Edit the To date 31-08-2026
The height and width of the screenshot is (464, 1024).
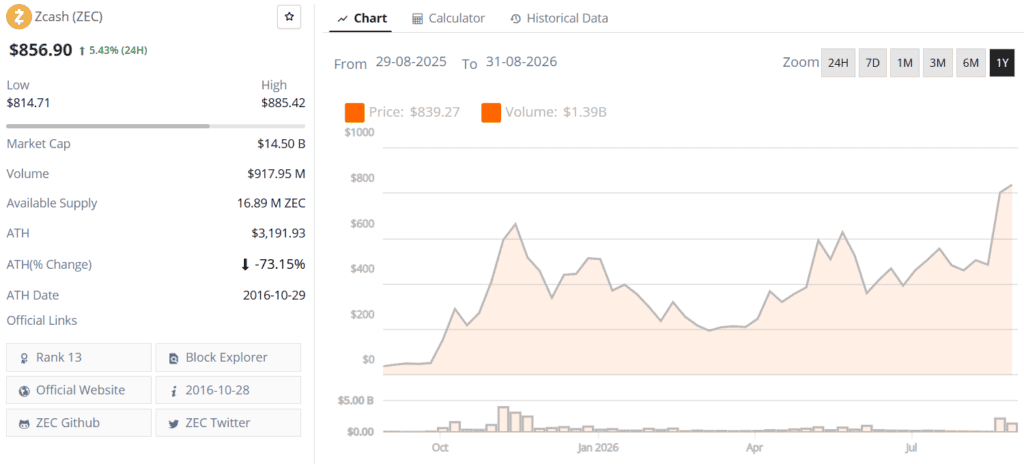point(521,62)
